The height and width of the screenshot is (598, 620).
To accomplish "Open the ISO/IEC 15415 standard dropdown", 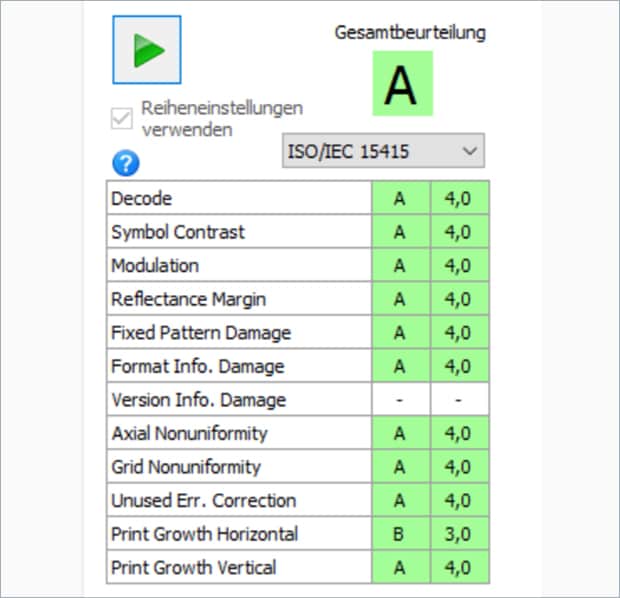I will [384, 151].
